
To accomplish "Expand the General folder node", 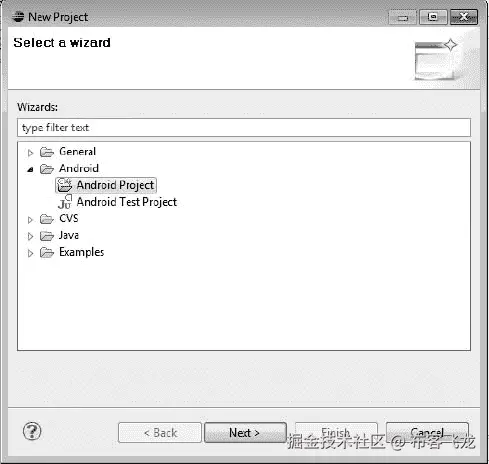I will pos(30,153).
